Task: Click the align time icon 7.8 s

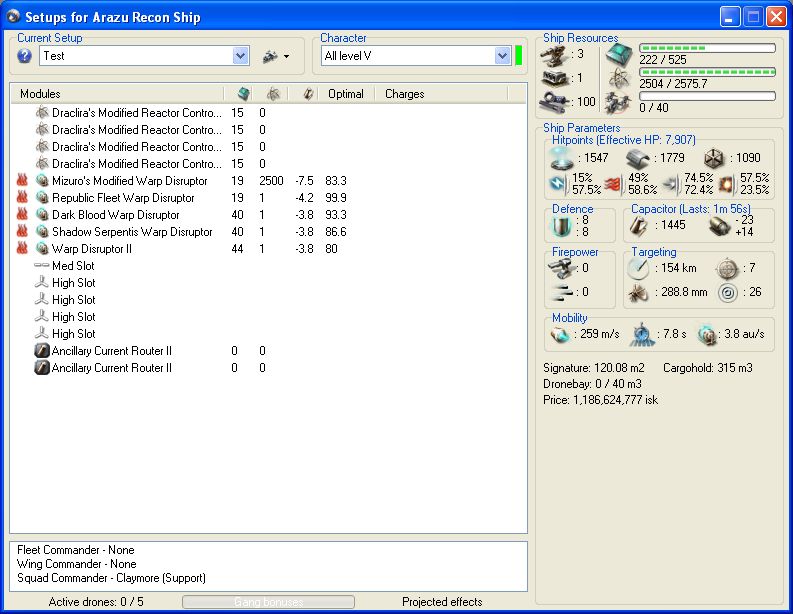Action: coord(642,334)
